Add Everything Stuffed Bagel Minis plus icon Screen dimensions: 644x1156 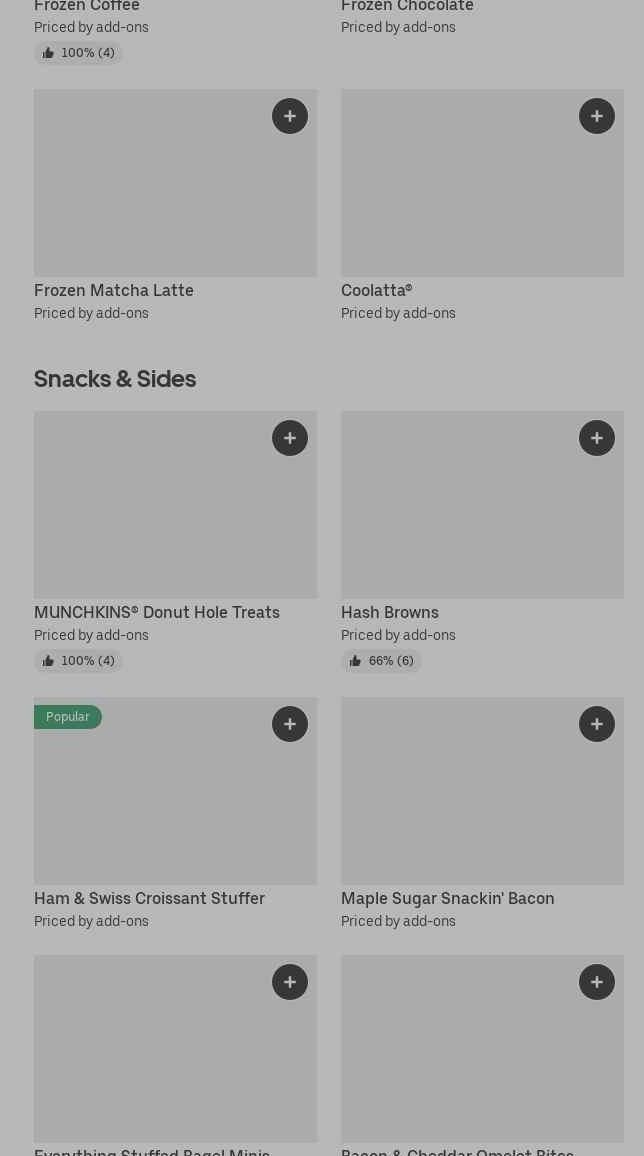290,982
